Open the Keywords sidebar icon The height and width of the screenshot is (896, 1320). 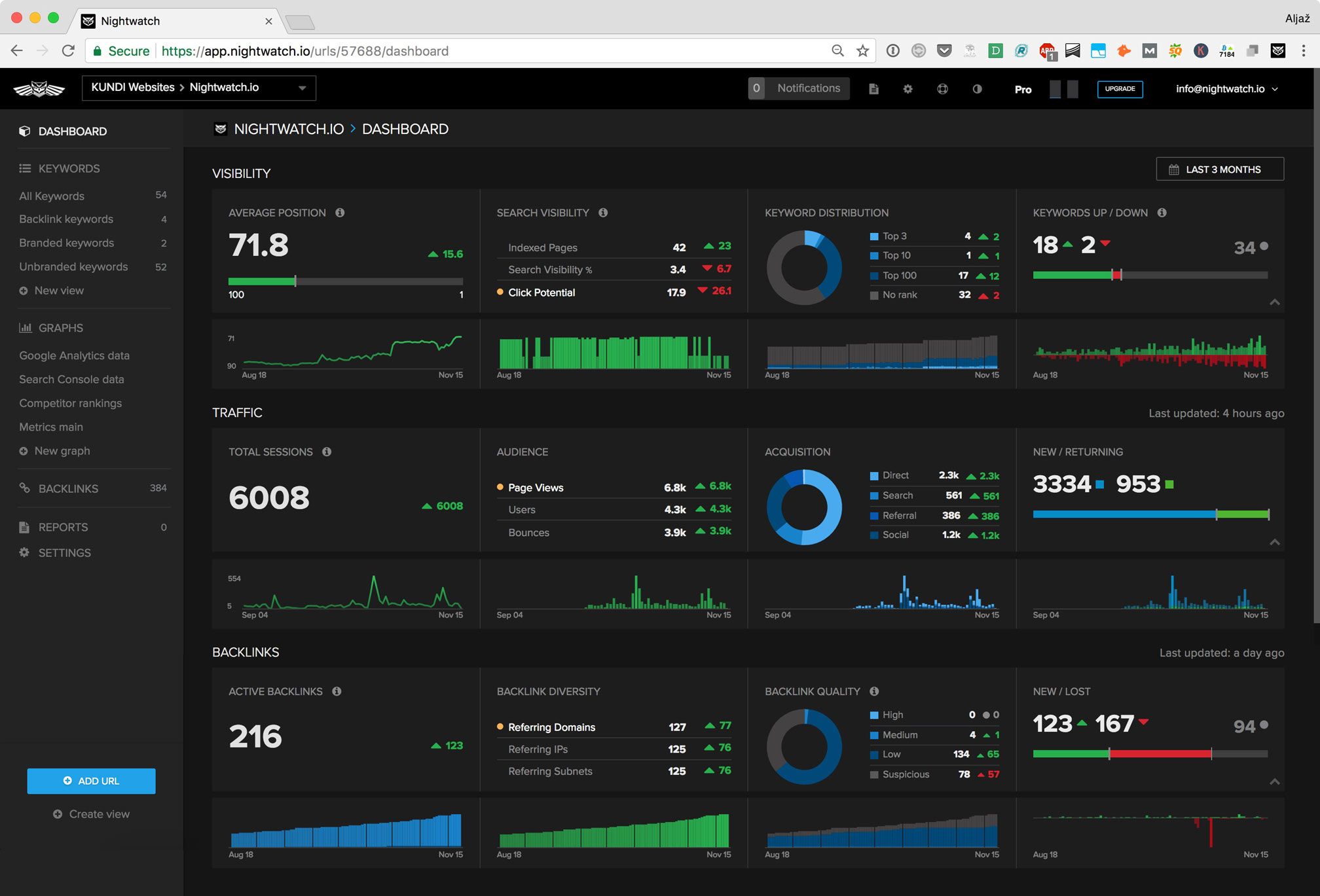(25, 168)
